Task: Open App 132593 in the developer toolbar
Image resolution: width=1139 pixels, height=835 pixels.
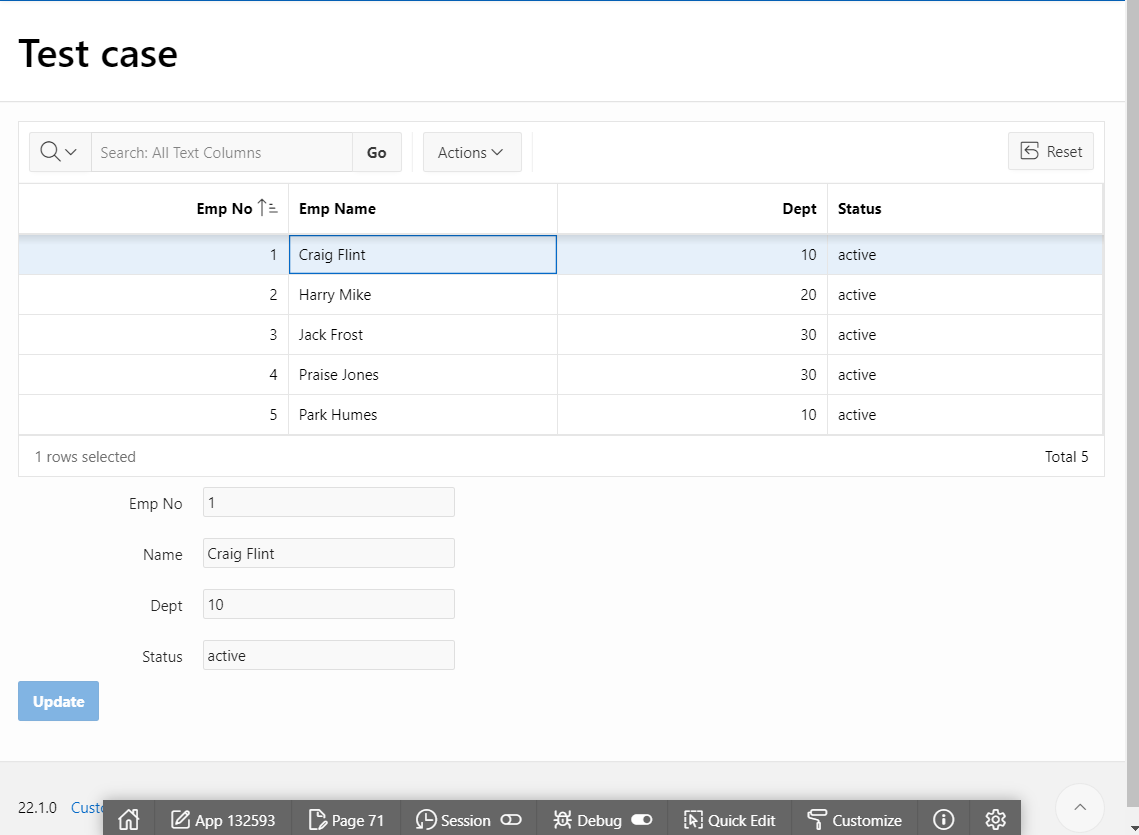Action: coord(223,819)
